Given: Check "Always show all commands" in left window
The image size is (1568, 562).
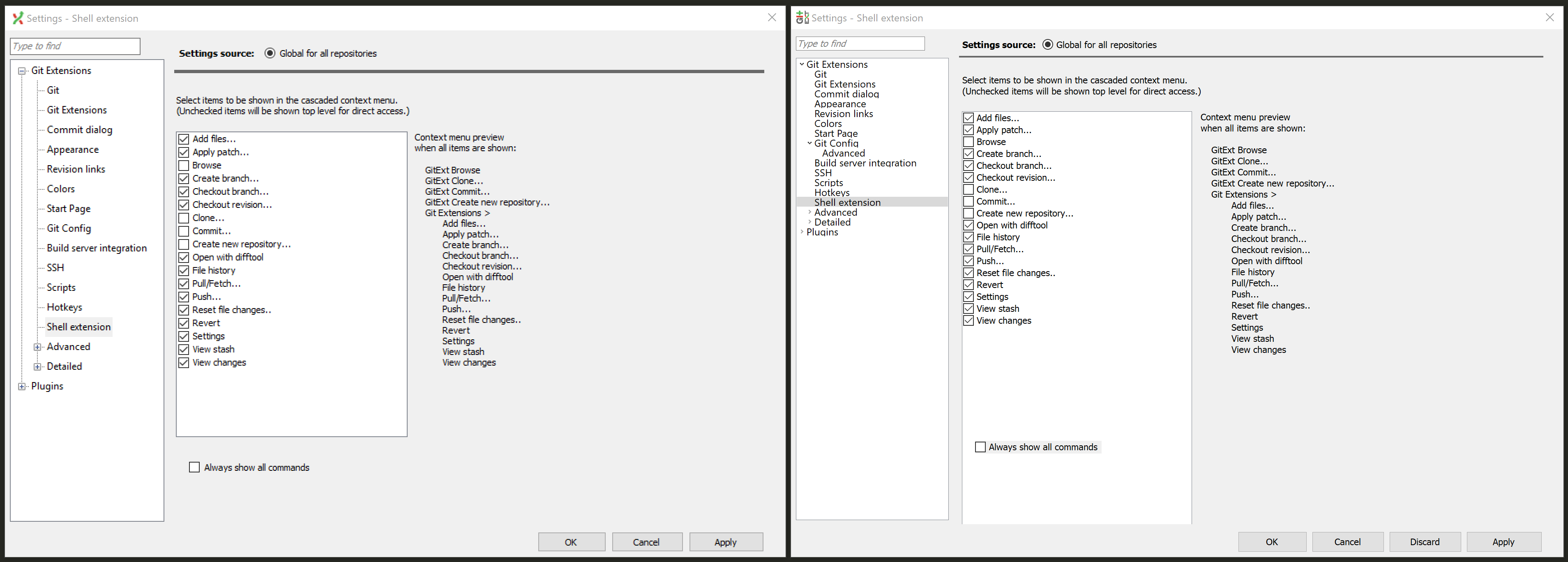Looking at the screenshot, I should 194,467.
